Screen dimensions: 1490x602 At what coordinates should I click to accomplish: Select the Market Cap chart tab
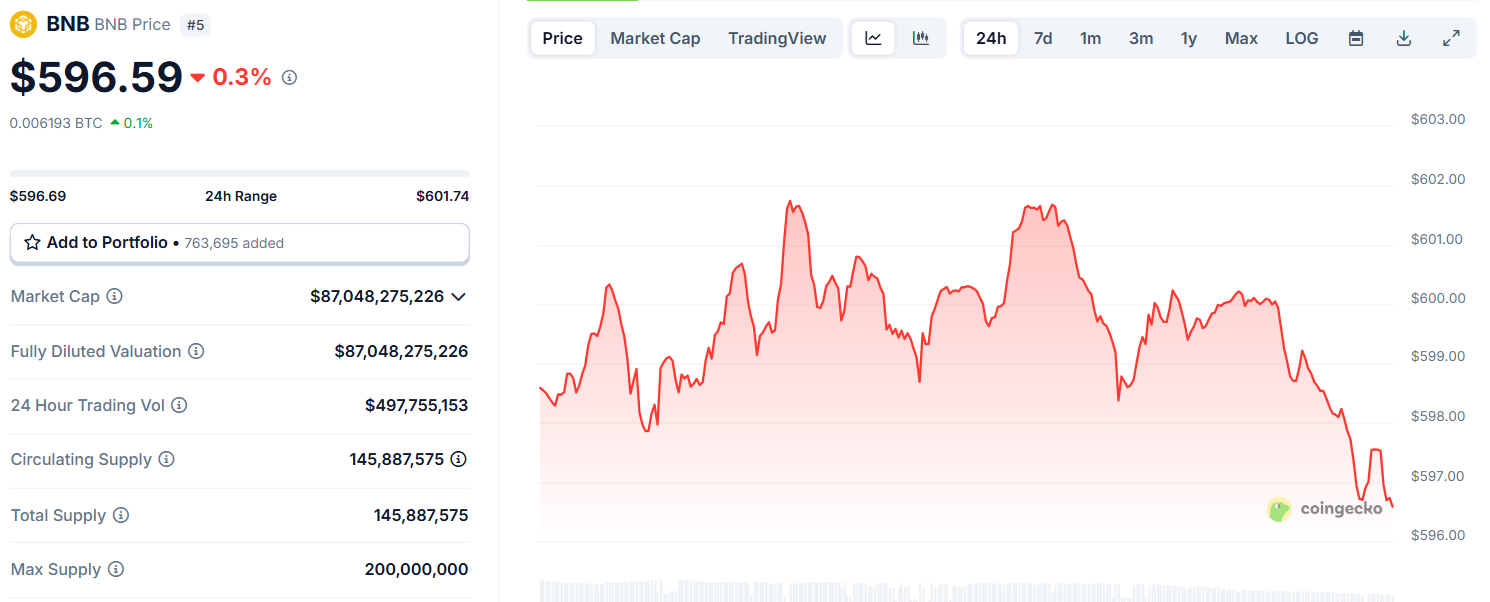click(x=655, y=38)
